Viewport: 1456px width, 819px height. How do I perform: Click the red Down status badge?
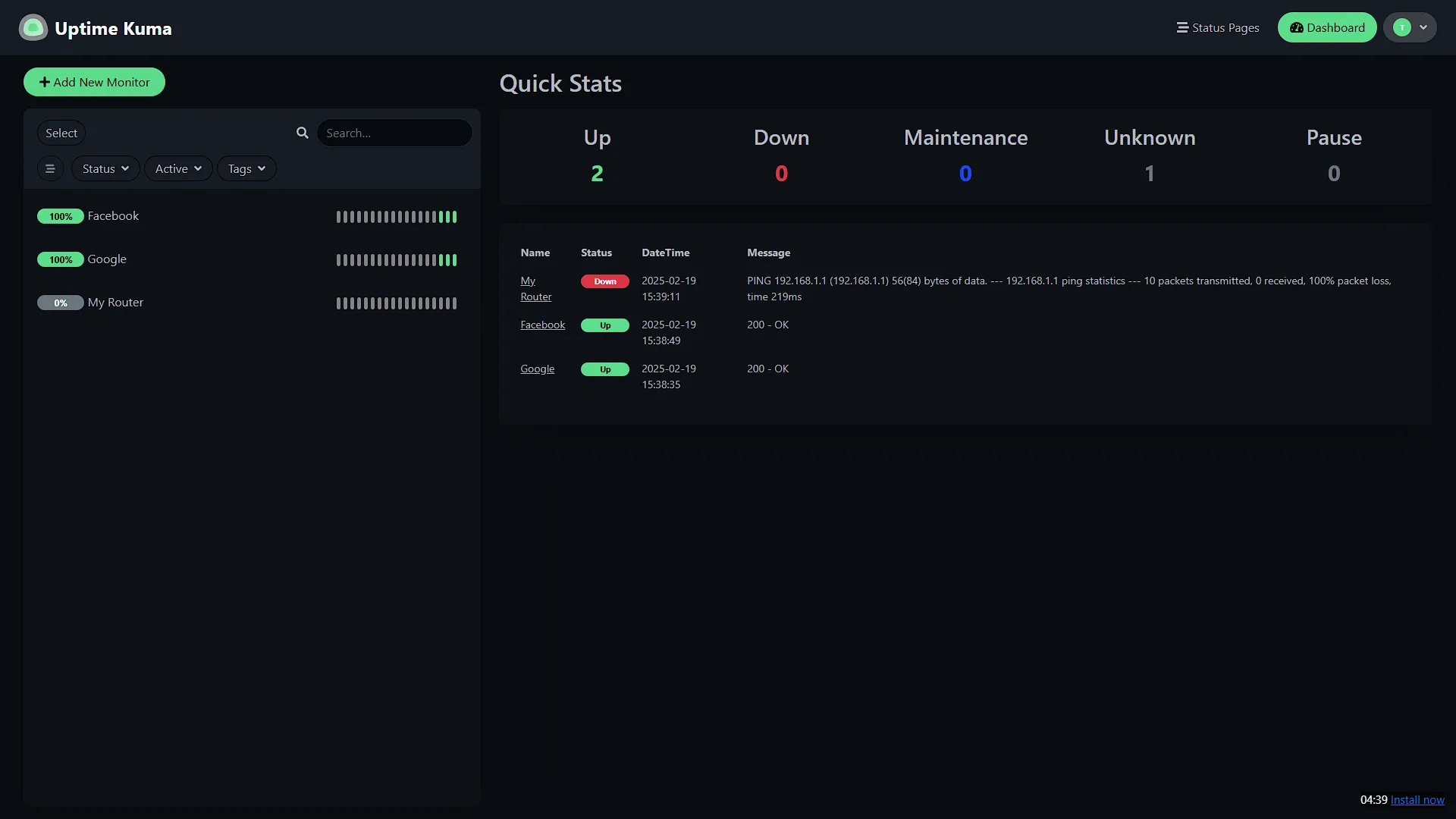click(x=605, y=281)
